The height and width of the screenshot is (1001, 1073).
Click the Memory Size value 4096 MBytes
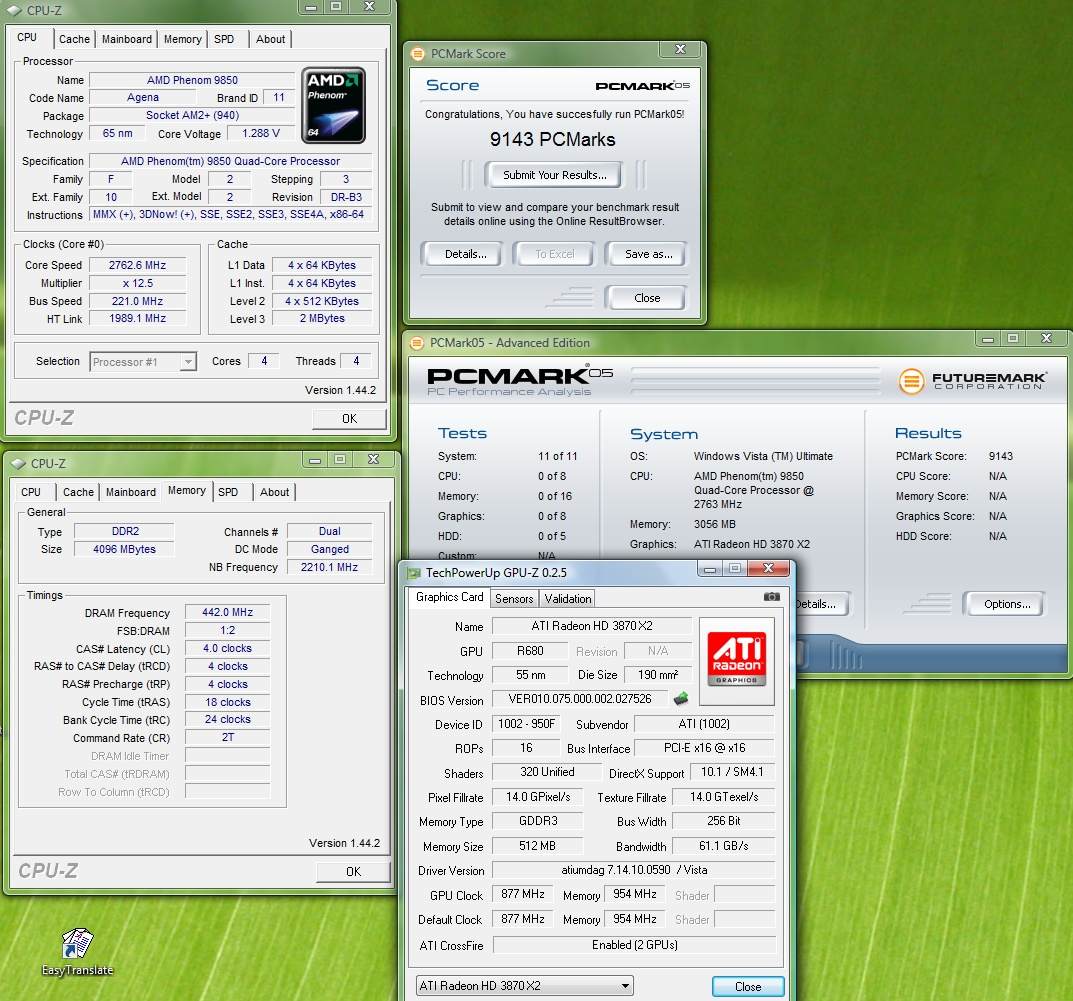click(x=124, y=549)
